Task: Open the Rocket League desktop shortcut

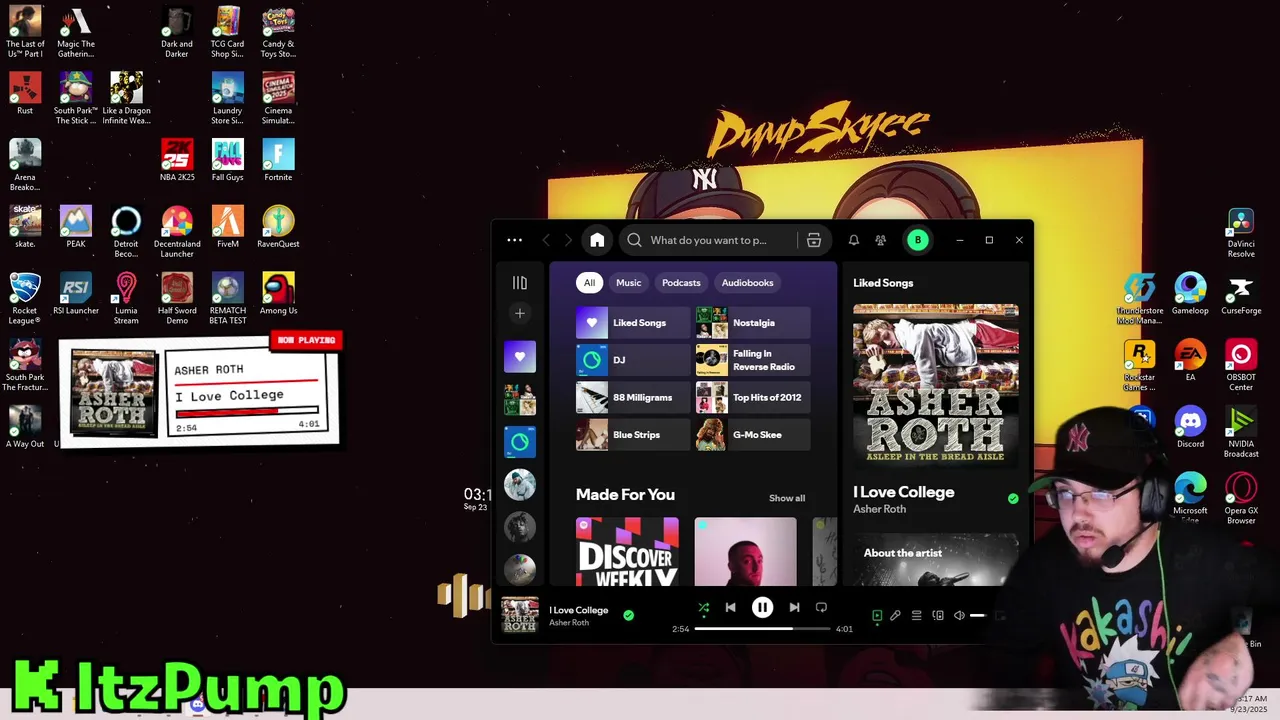Action: coord(25,298)
